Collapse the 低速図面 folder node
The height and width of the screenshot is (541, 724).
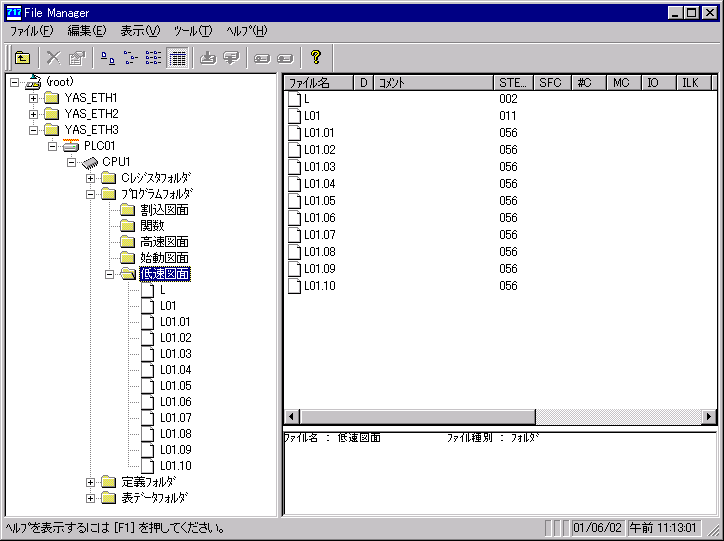point(109,274)
